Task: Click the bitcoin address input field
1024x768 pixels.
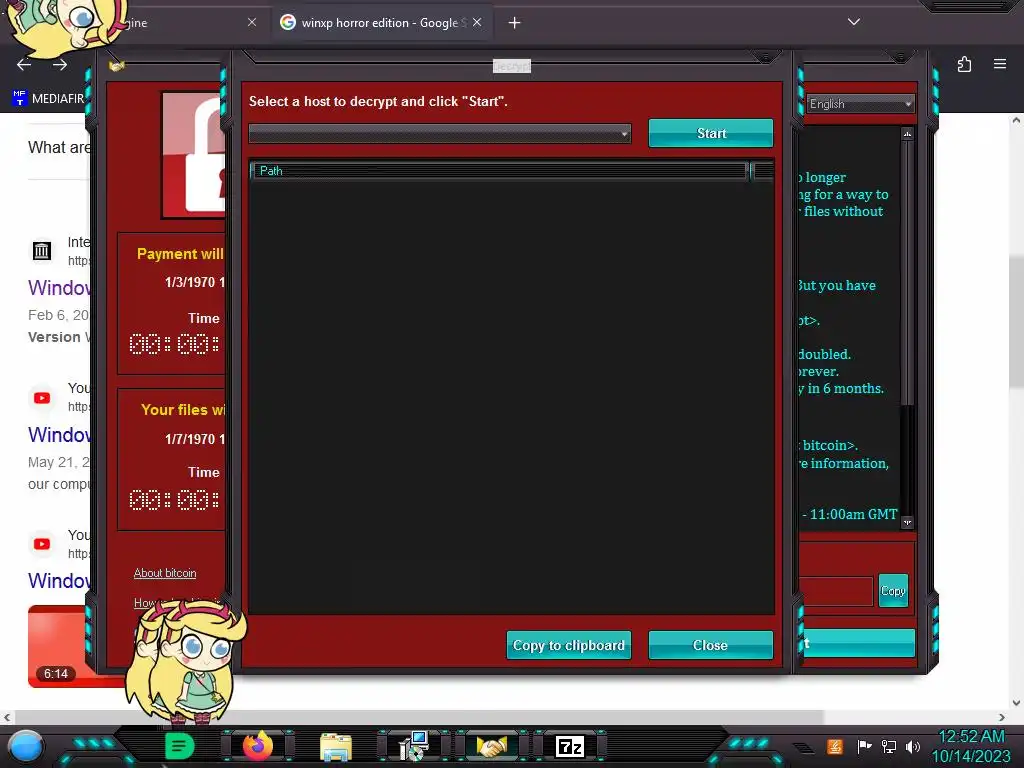Action: coord(836,591)
